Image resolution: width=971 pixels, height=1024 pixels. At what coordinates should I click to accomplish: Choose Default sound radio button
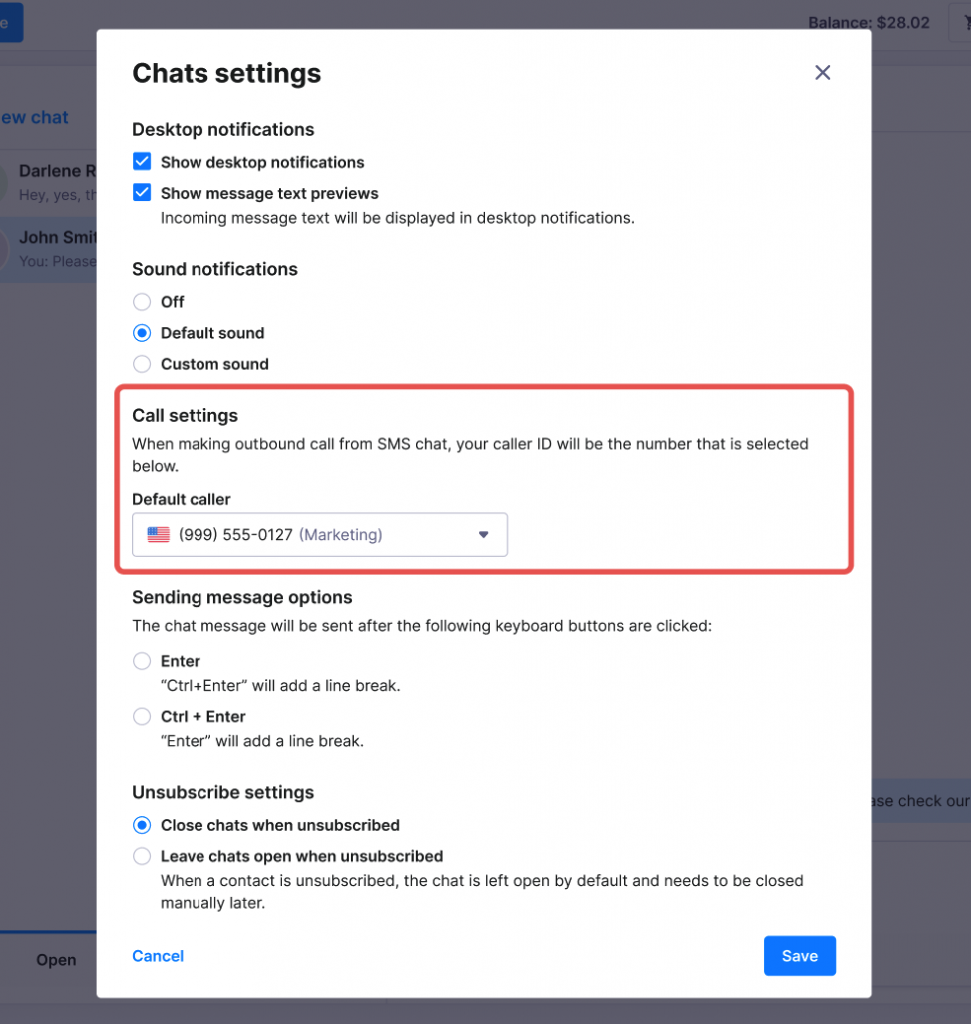(x=142, y=333)
